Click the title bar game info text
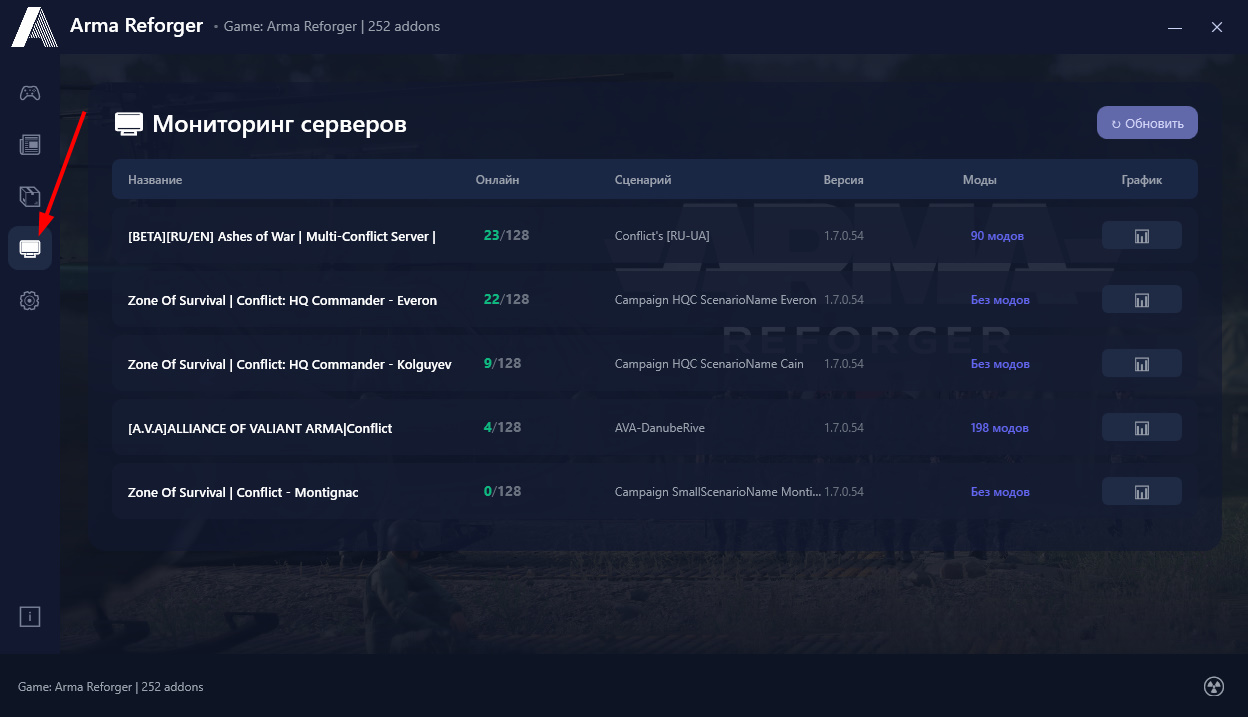 coord(332,26)
